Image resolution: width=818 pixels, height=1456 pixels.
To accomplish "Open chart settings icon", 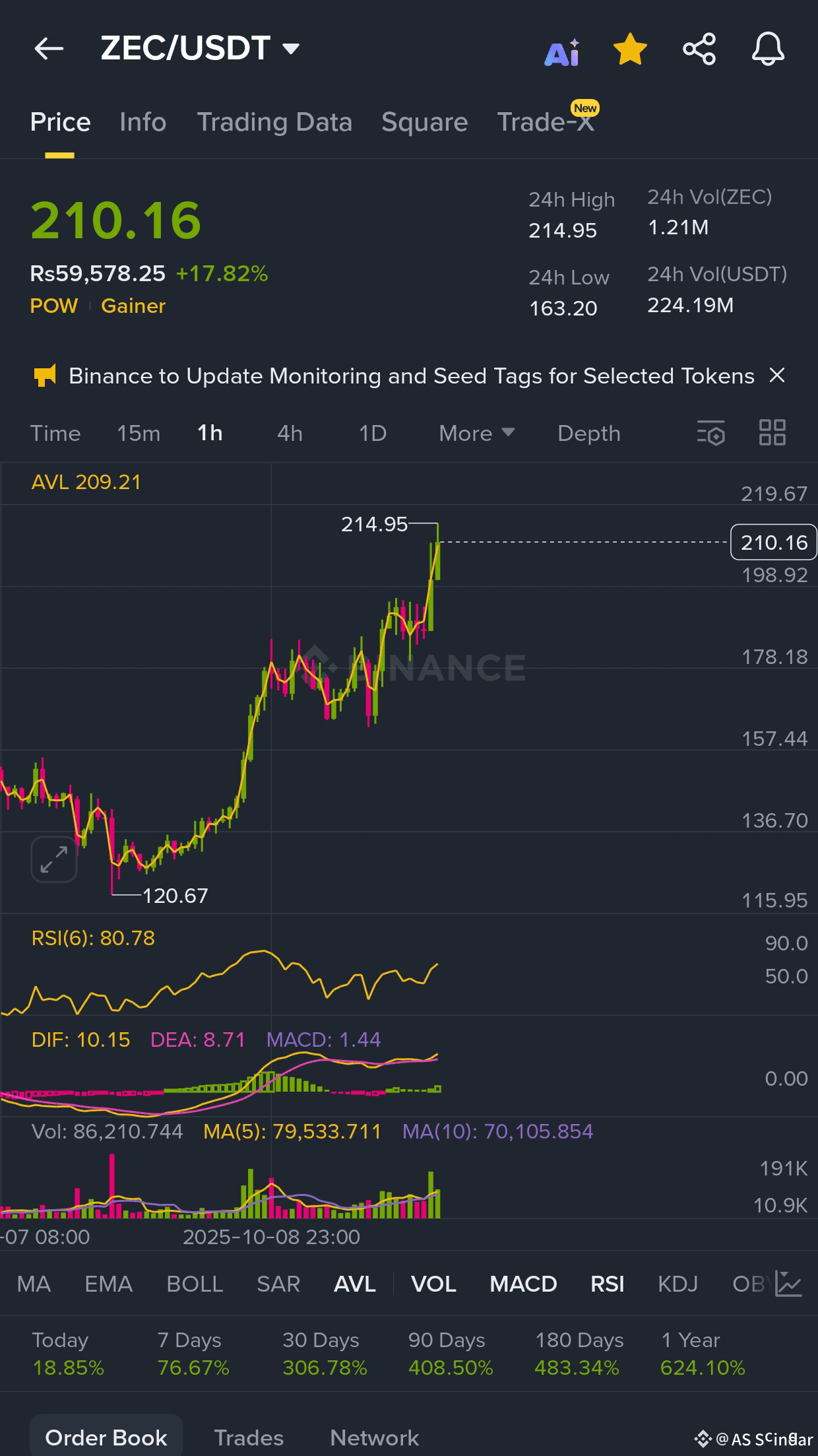I will coord(711,433).
